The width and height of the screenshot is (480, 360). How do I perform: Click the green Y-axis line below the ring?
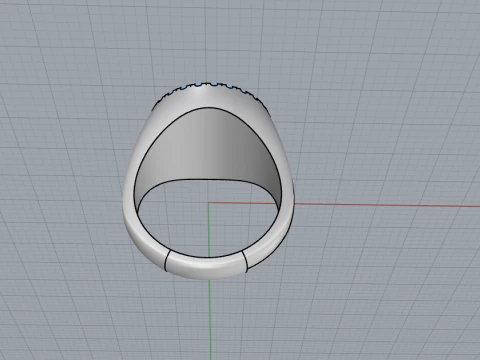(x=210, y=319)
